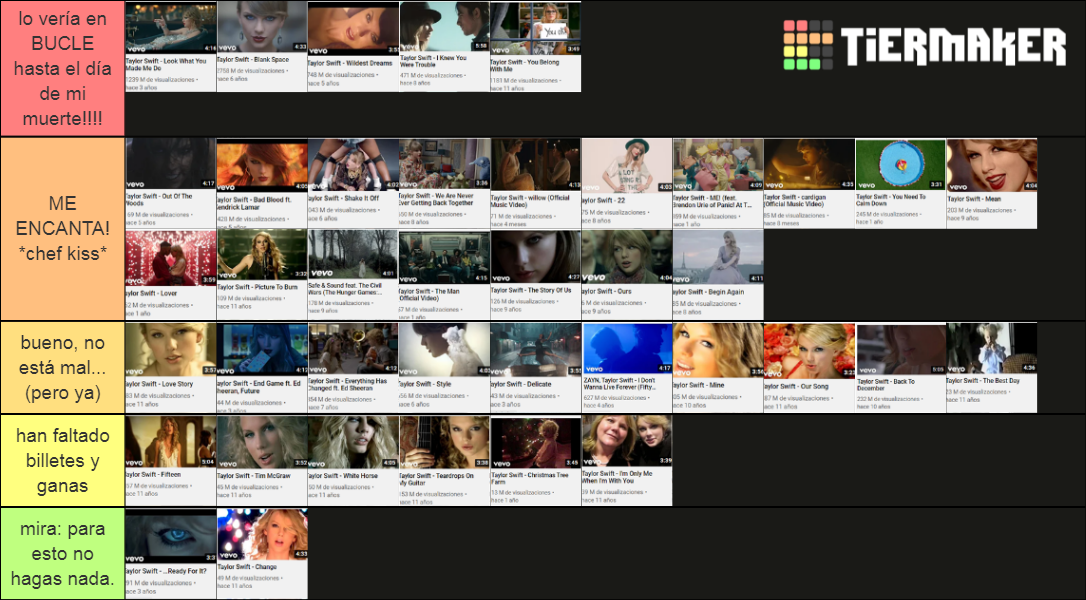Image resolution: width=1086 pixels, height=600 pixels.
Task: Click 'The Best Day' thumbnail
Action: (x=992, y=368)
